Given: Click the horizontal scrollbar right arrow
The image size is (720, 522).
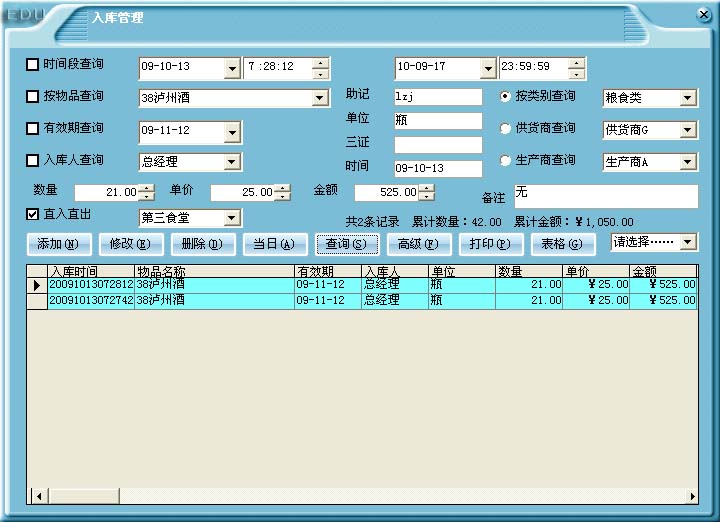Looking at the screenshot, I should tap(692, 496).
